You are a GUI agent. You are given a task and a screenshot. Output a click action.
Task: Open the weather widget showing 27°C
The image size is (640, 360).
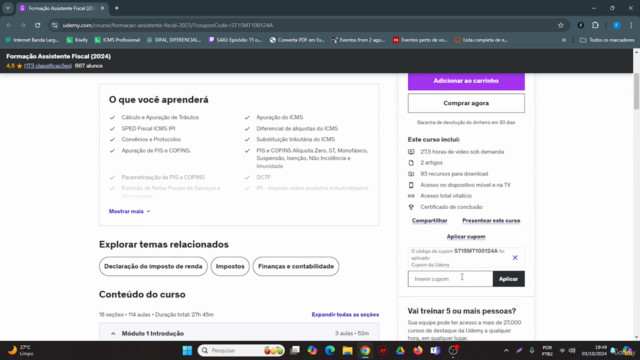20,350
